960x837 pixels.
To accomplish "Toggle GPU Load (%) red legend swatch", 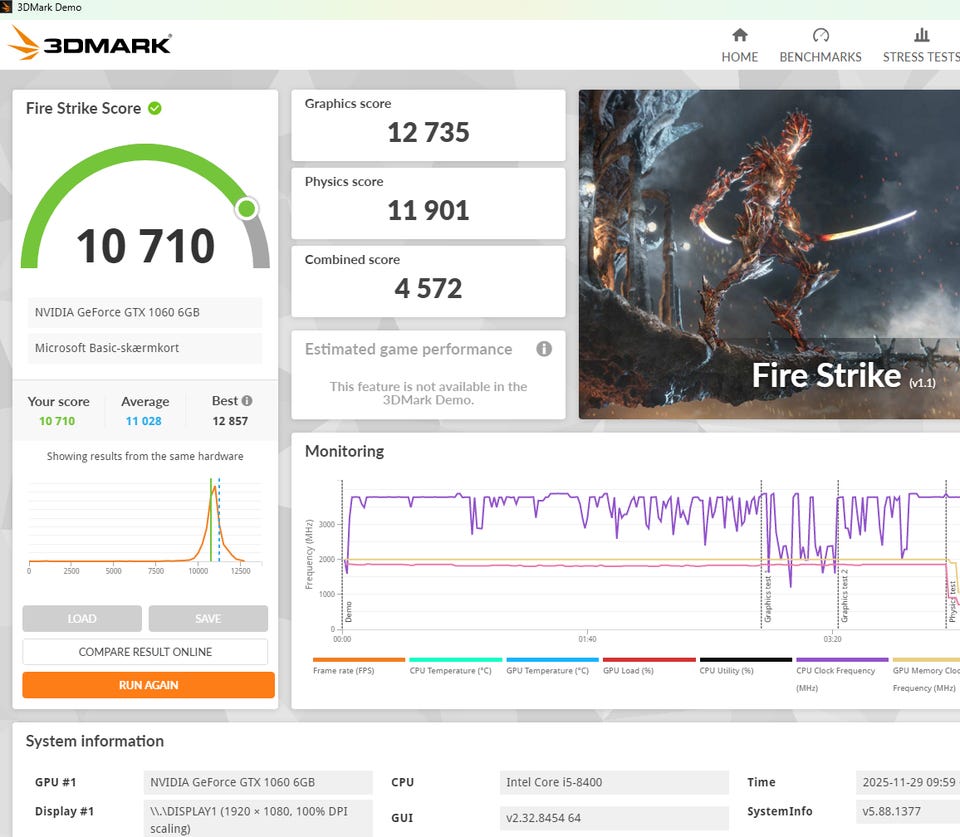I will (x=649, y=659).
